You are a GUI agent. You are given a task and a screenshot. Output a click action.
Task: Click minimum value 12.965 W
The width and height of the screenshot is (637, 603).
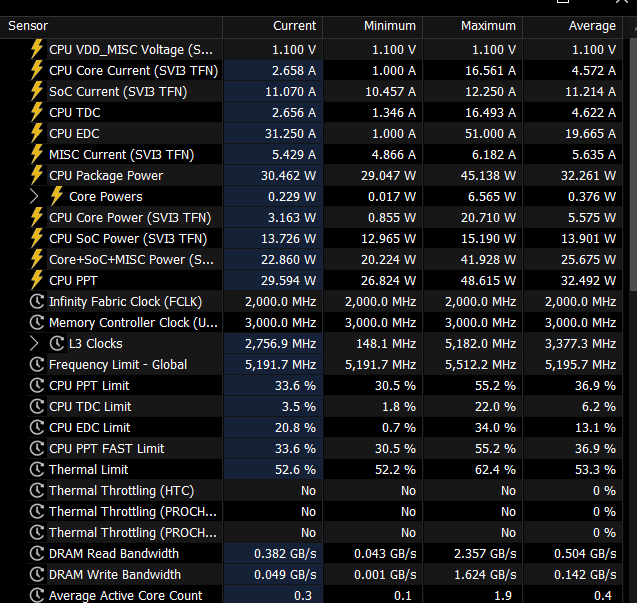pos(388,239)
